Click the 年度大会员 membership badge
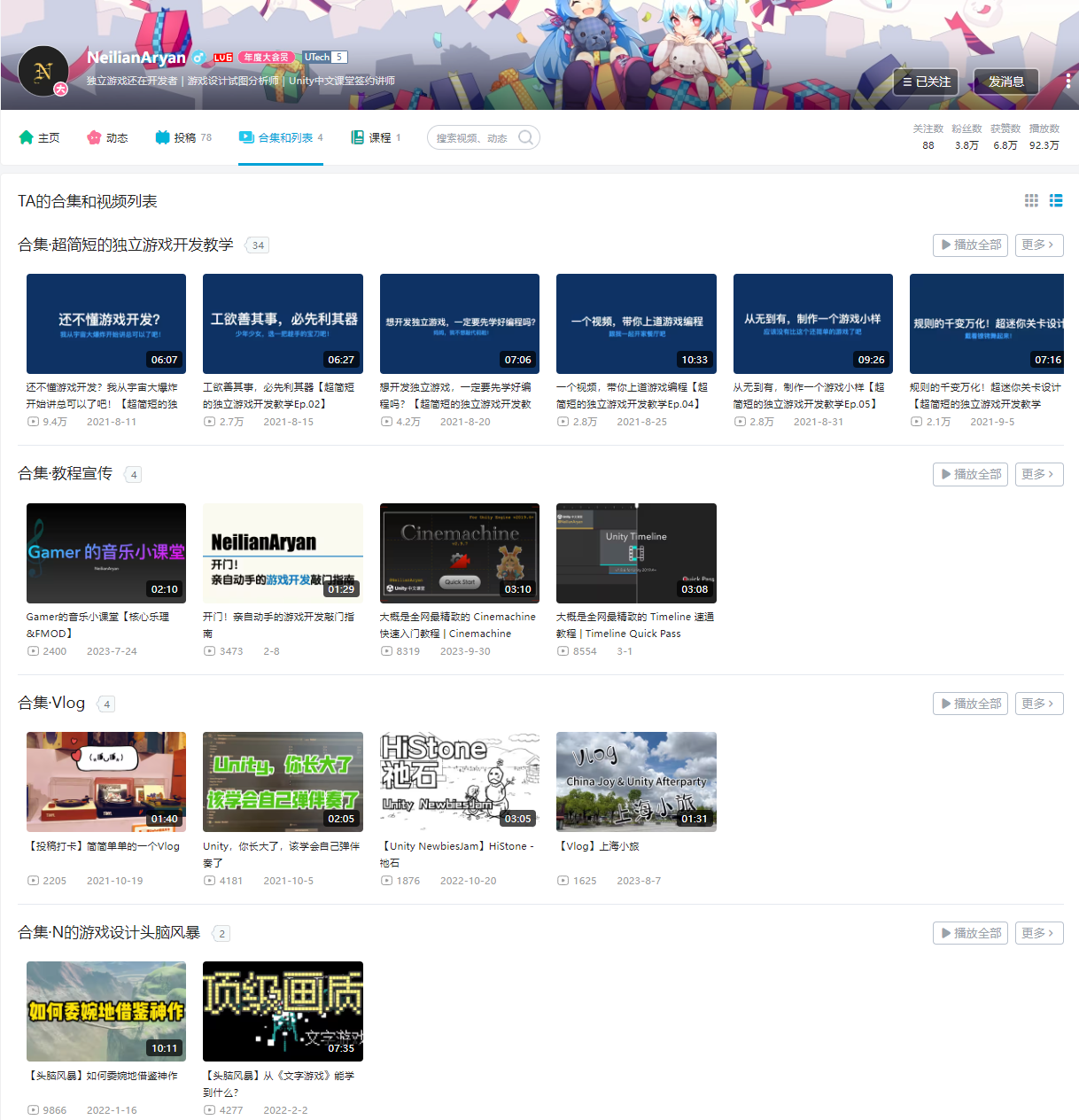Image resolution: width=1079 pixels, height=1120 pixels. pos(267,58)
